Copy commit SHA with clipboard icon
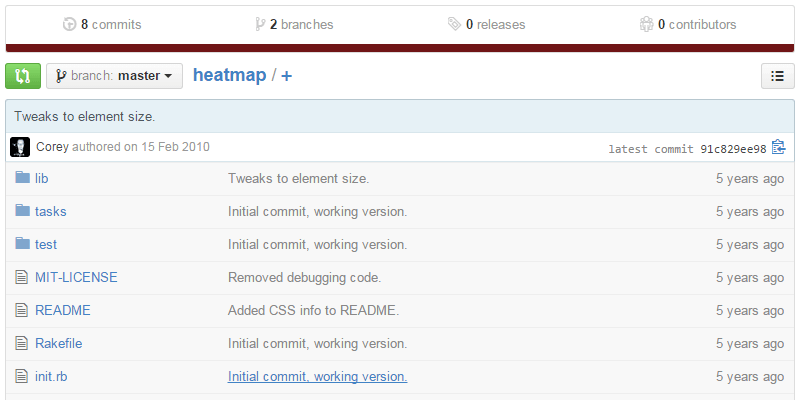 coord(779,148)
